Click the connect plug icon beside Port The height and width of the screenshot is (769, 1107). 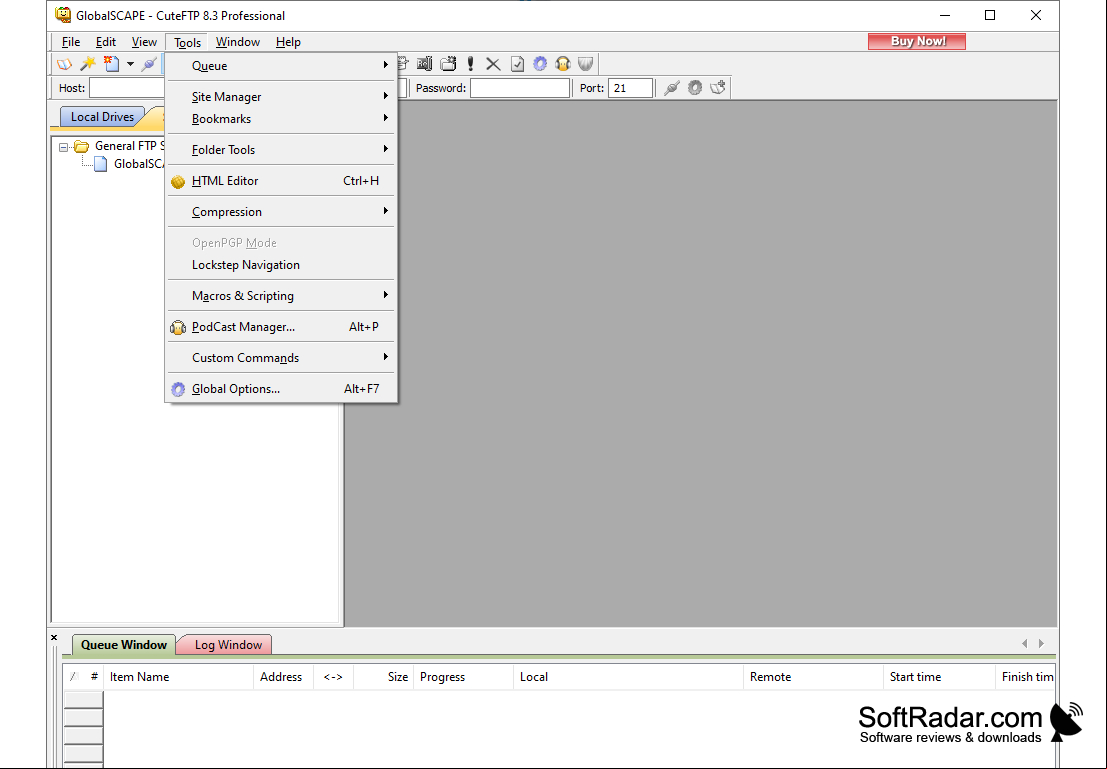(672, 88)
